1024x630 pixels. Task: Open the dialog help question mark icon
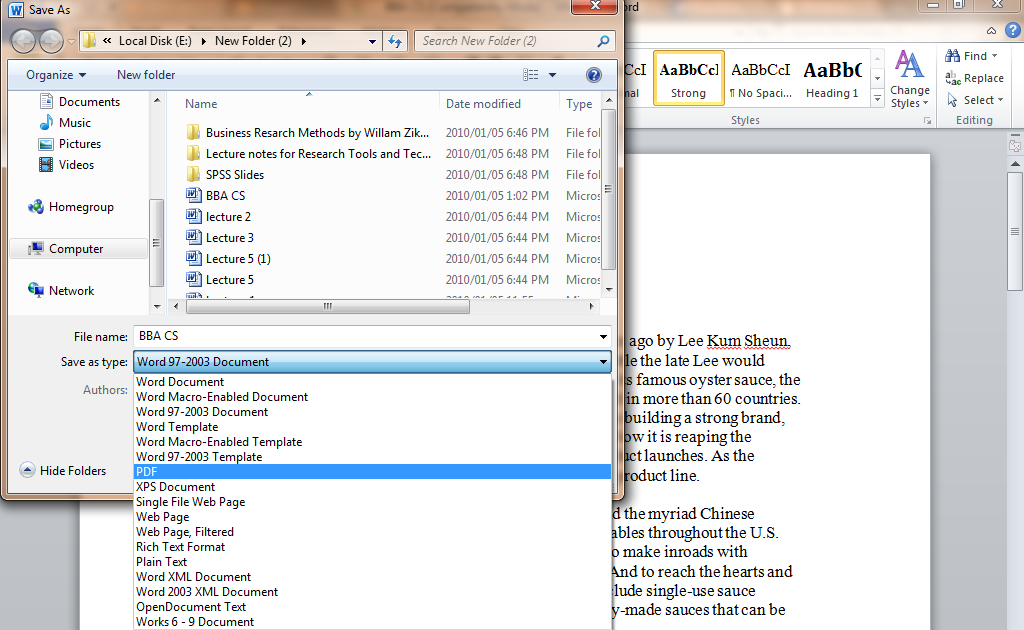594,75
